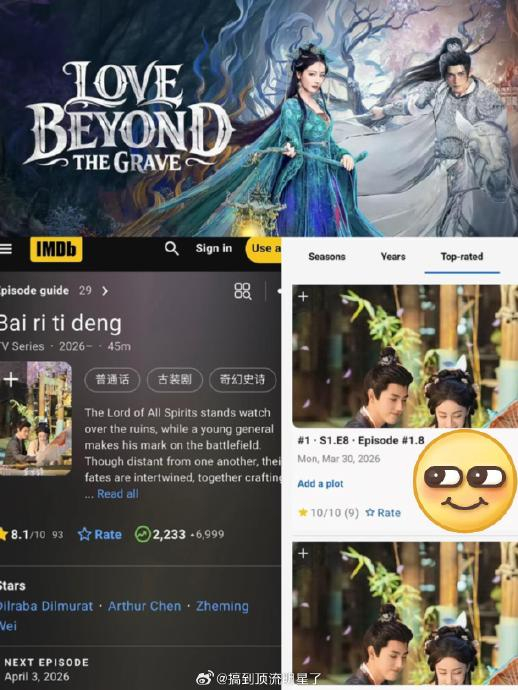518x690 pixels.
Task: Click the IMDb logo
Action: pyautogui.click(x=56, y=250)
